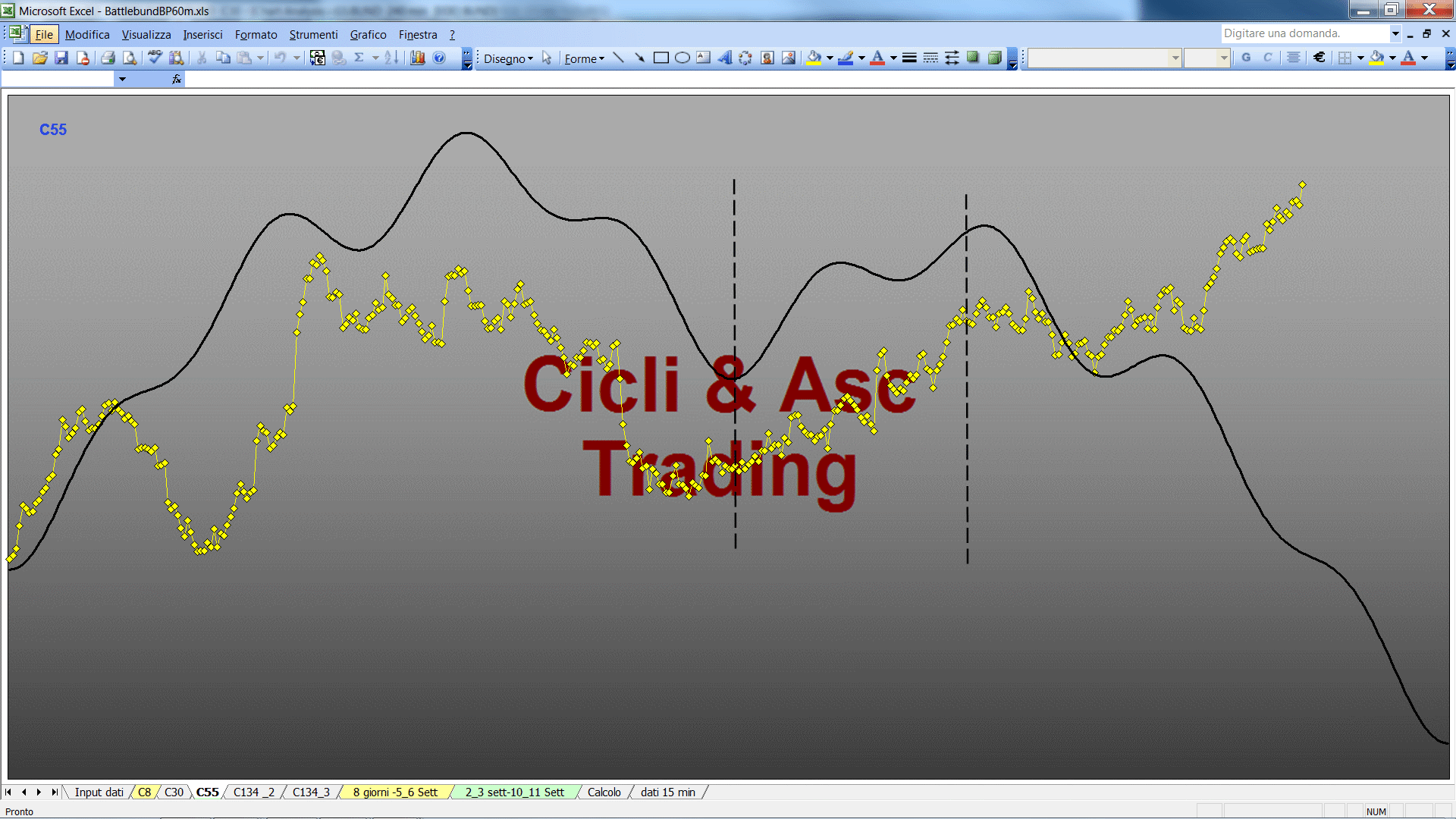1456x819 pixels.
Task: Pick drawing Line Color blue brush
Action: point(846,58)
